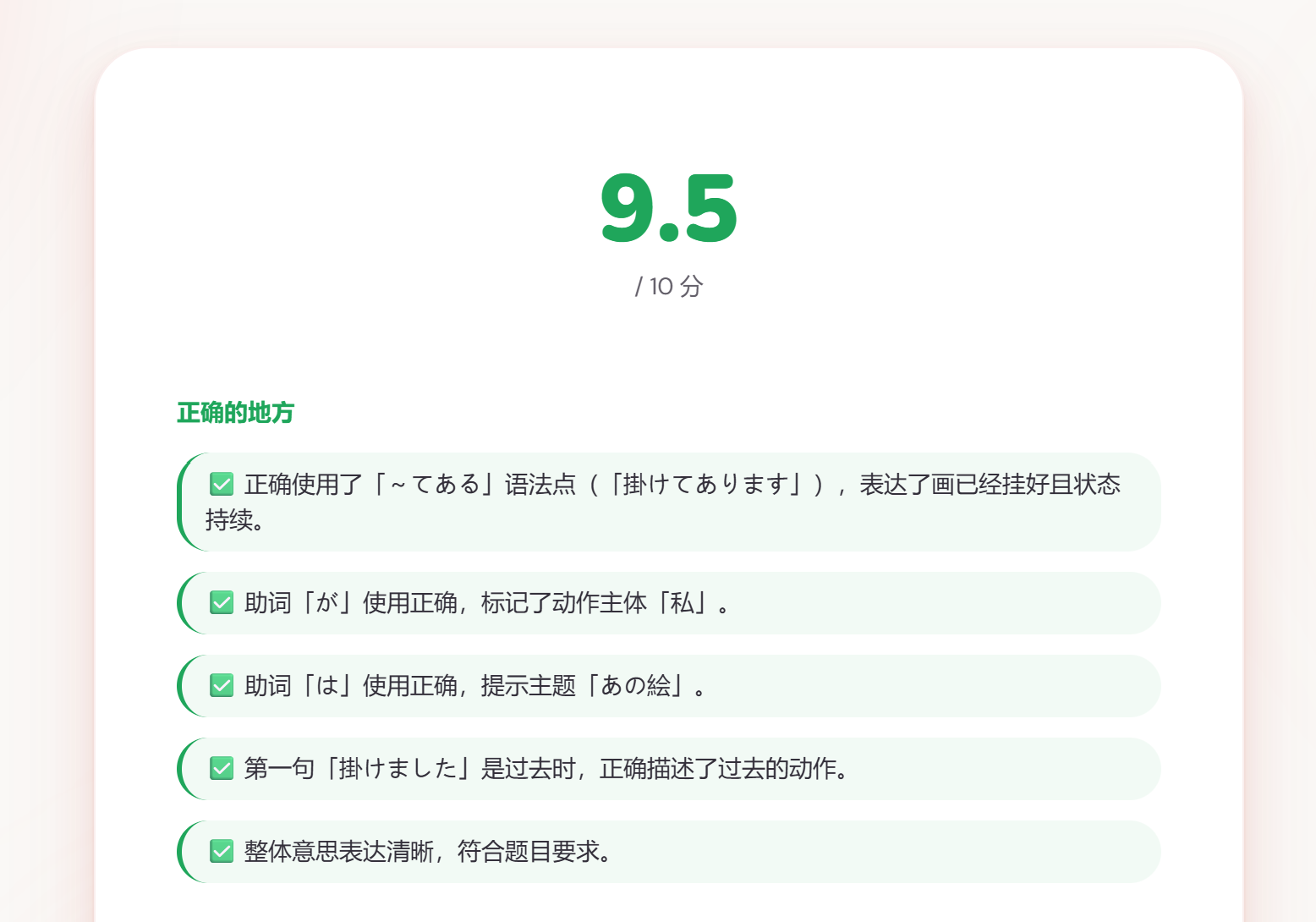Click the '/ 10 分' score label
Image resolution: width=1316 pixels, height=922 pixels.
[x=669, y=286]
